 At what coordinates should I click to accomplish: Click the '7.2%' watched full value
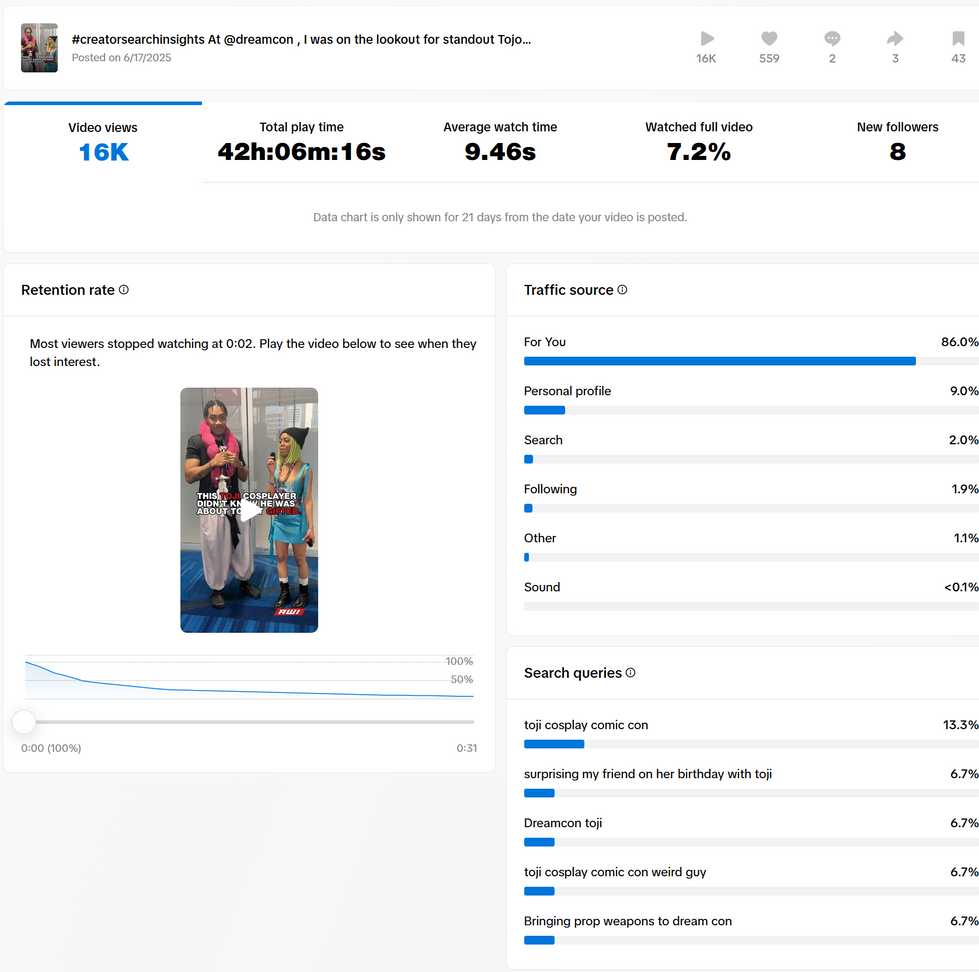click(x=699, y=152)
